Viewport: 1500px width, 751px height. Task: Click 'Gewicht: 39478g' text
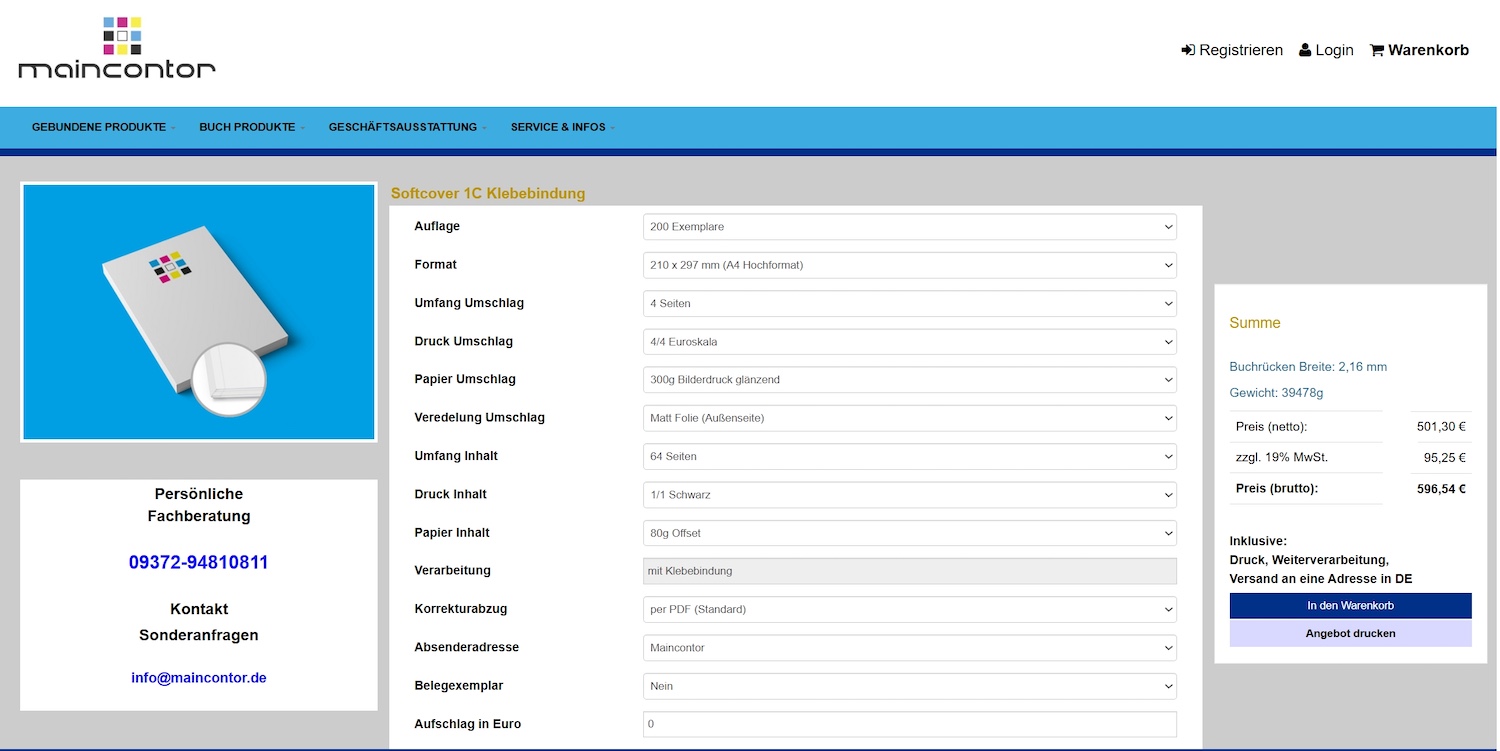[1276, 393]
